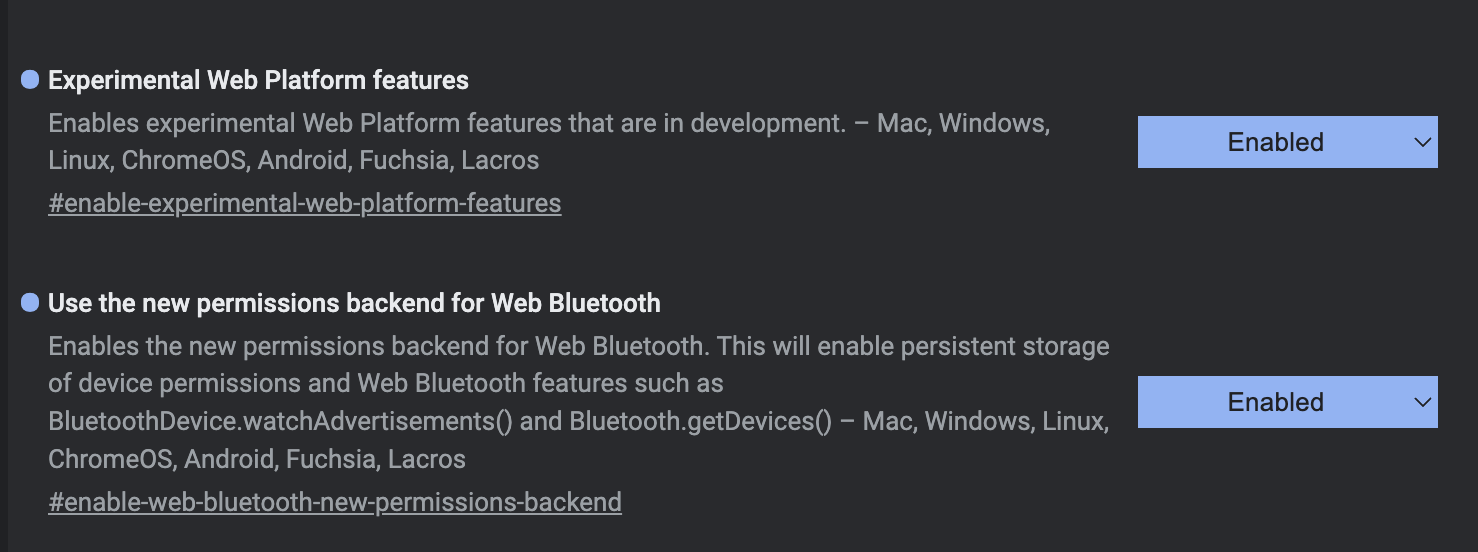Click the BluetoothDevice.watchAdvertisements() text
The height and width of the screenshot is (552, 1478).
pos(280,422)
